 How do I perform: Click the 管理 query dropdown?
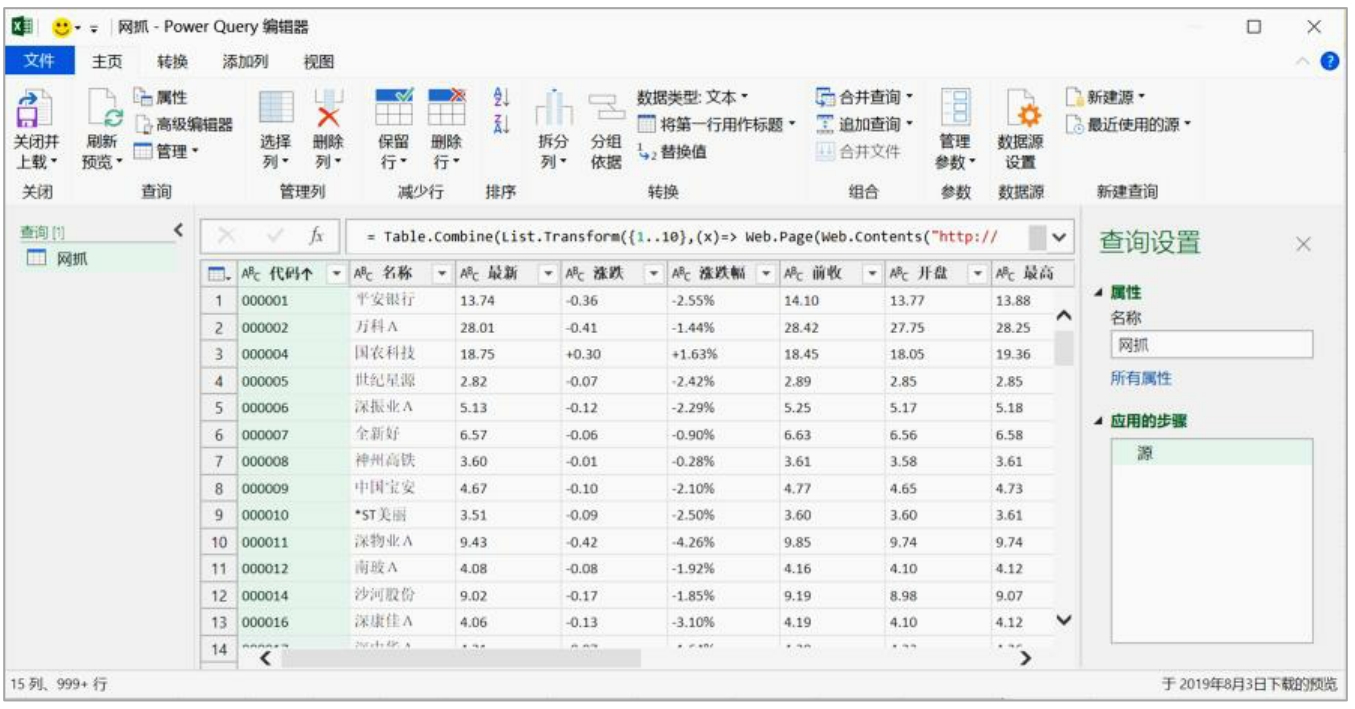(166, 151)
